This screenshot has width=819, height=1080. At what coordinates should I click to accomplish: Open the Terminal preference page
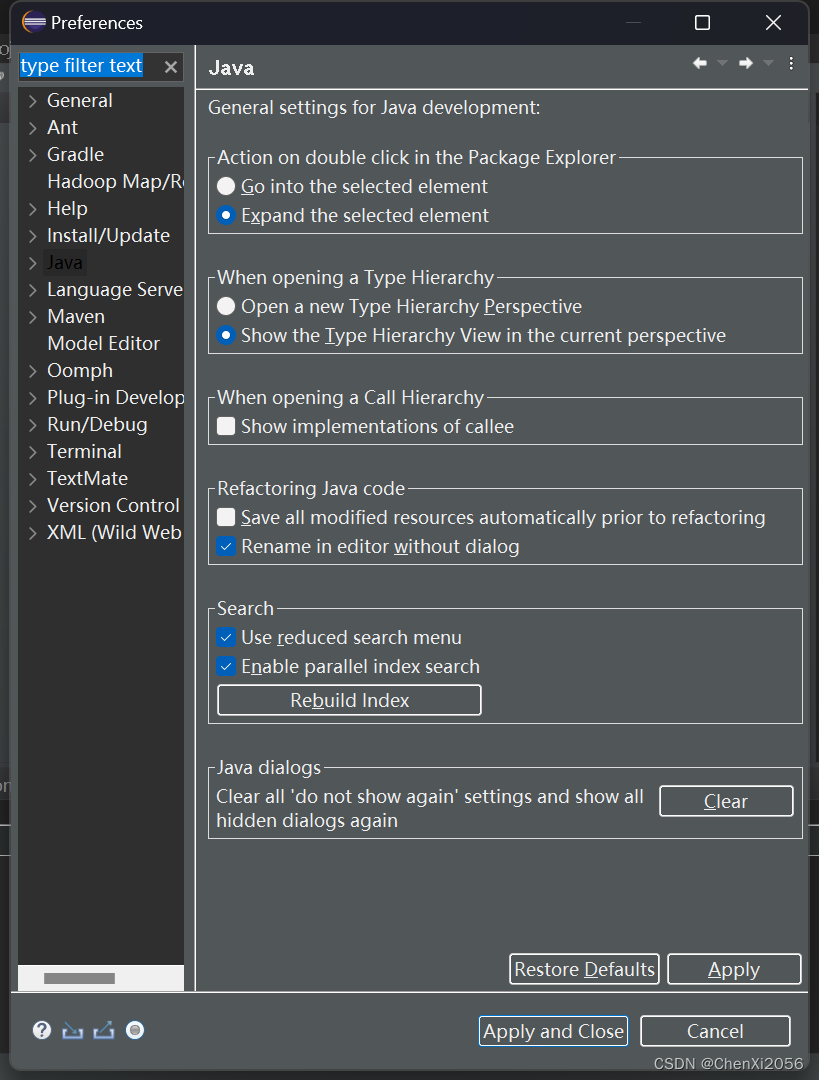coord(84,451)
